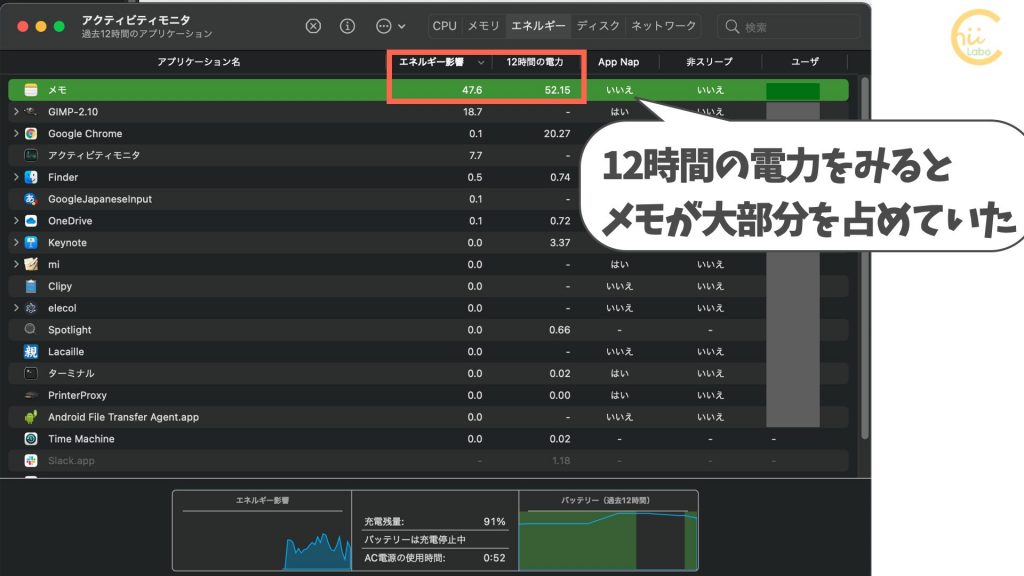The image size is (1024, 576).
Task: Sort by 12時間の電力 column header
Action: (535, 62)
